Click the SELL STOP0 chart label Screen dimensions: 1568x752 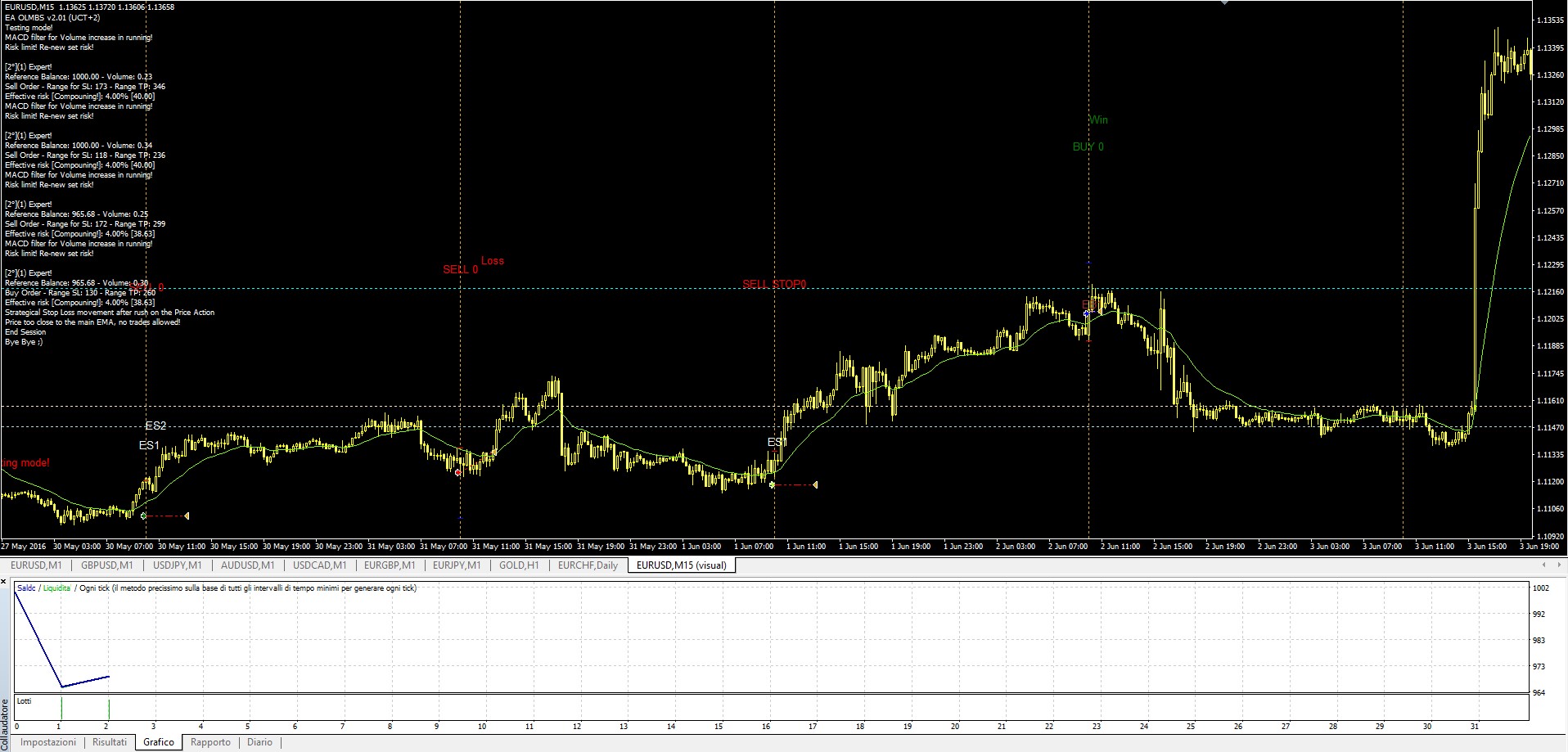pos(774,284)
